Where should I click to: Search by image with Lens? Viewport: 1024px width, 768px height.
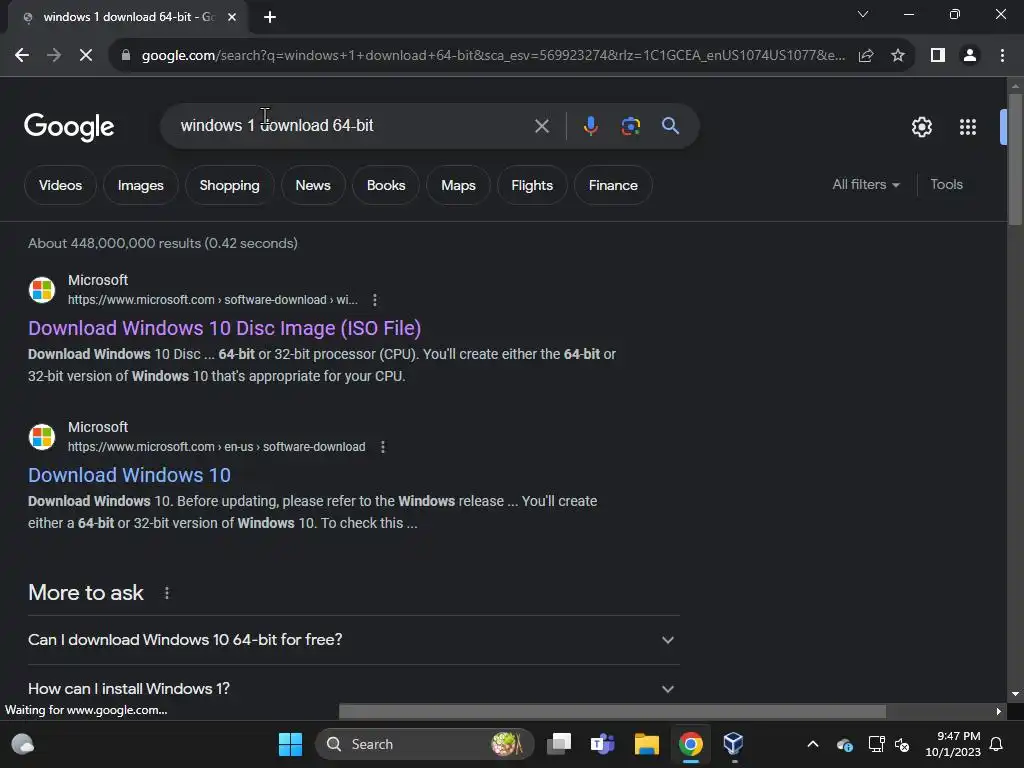tap(630, 126)
